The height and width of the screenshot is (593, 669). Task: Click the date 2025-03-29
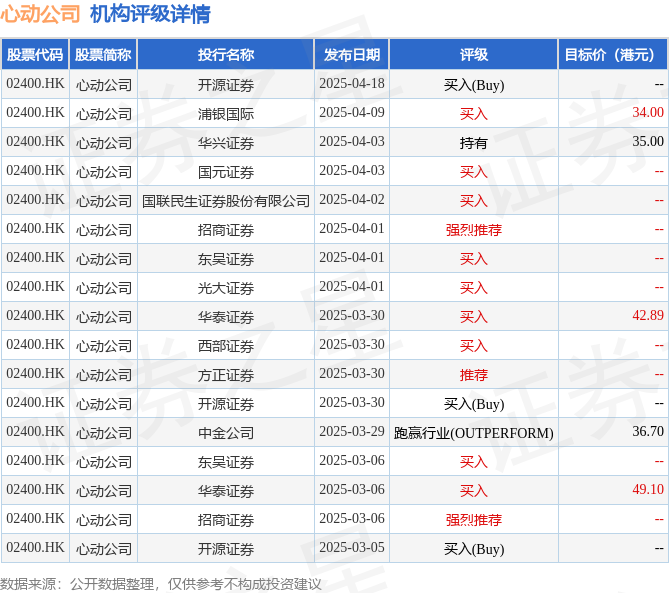point(352,431)
